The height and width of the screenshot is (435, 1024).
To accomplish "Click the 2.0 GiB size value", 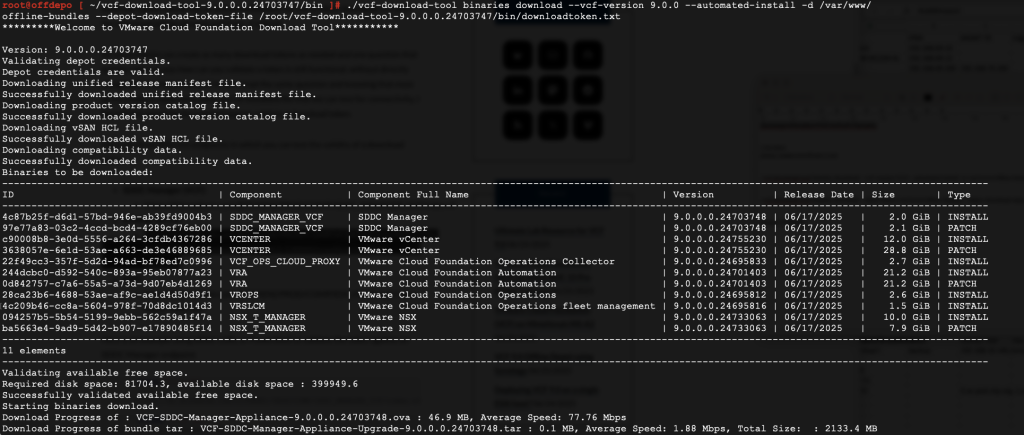I will click(910, 217).
